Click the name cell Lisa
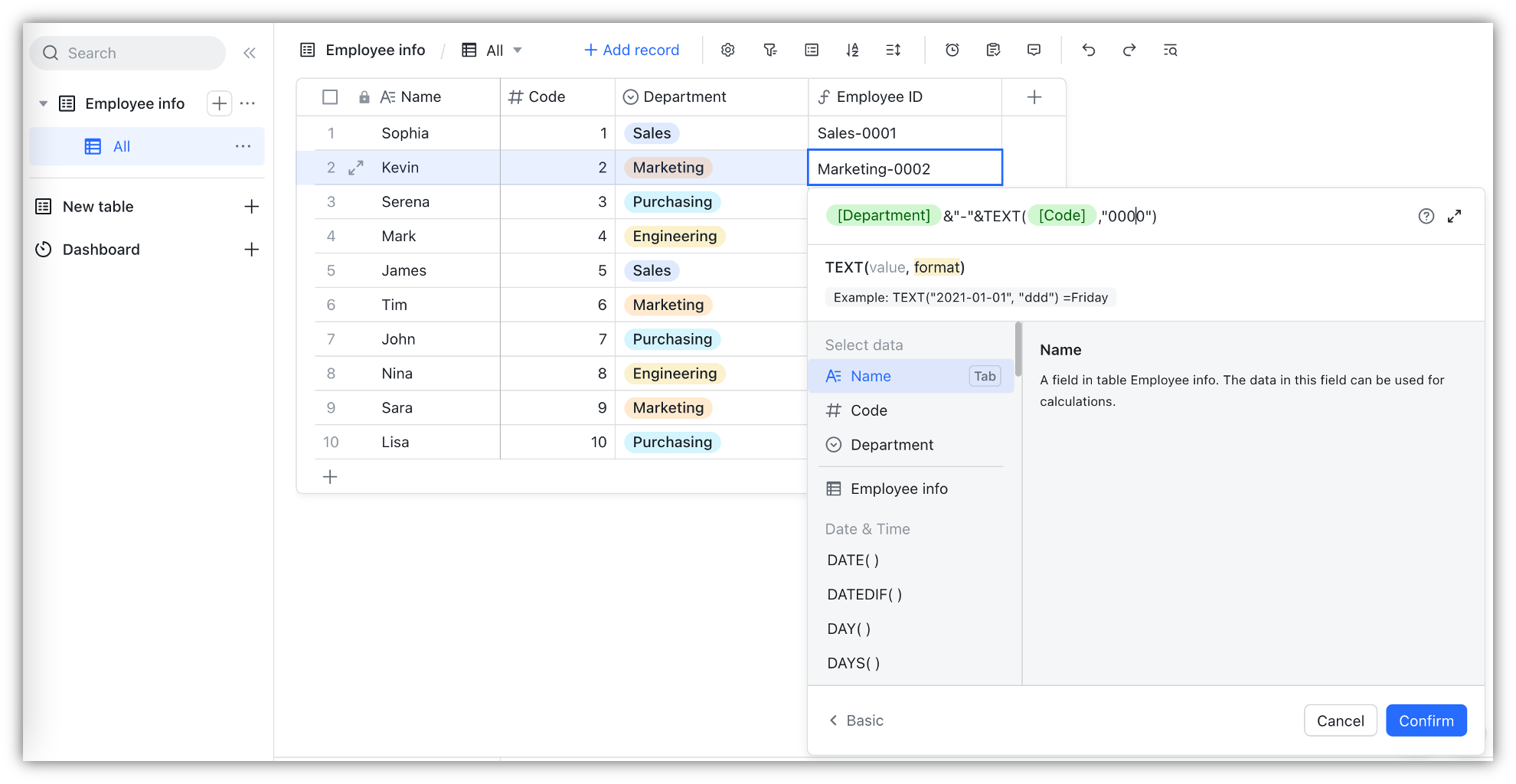The width and height of the screenshot is (1516, 784). [395, 443]
